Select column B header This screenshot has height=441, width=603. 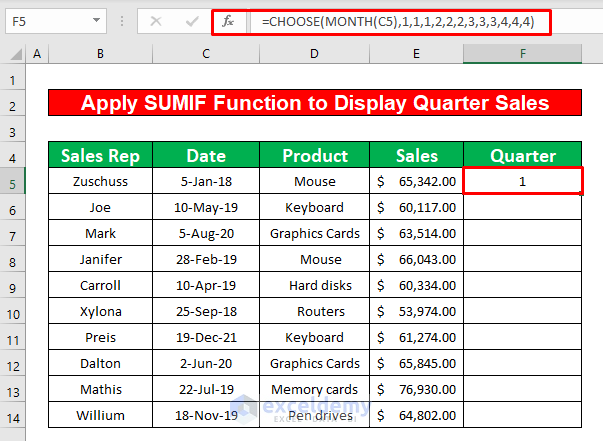tap(100, 53)
